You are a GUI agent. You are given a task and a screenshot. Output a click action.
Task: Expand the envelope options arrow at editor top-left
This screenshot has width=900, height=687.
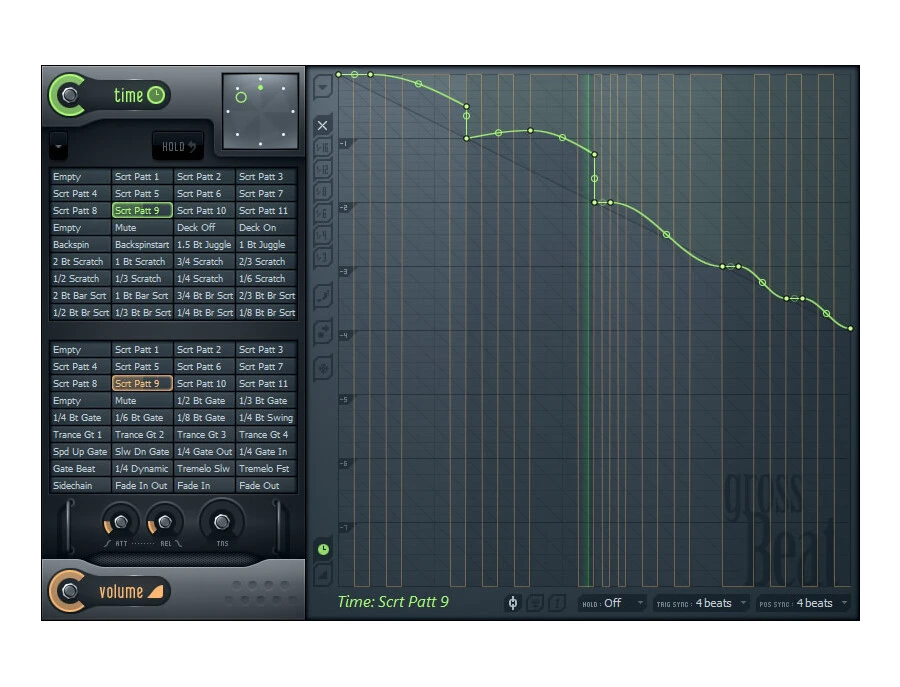(x=323, y=88)
